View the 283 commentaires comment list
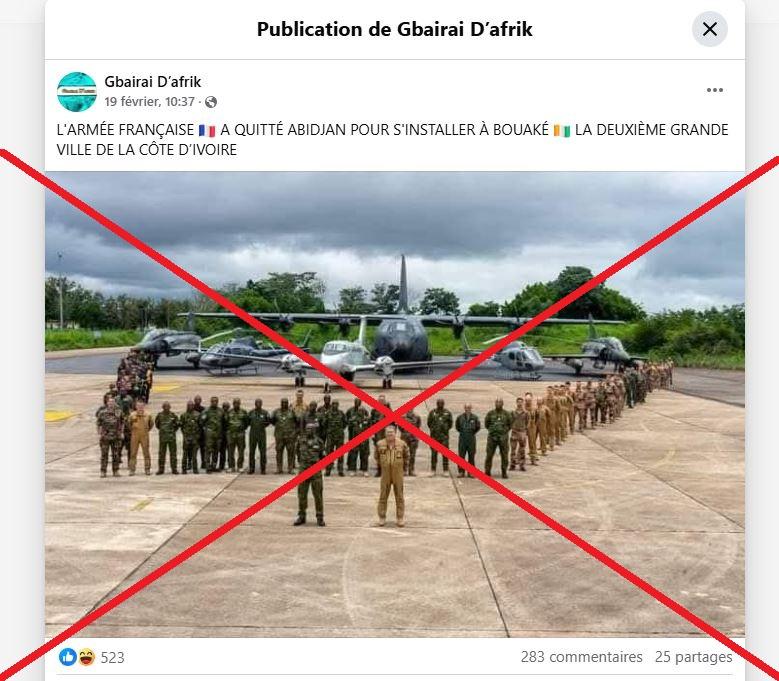Screen dimensions: 779x681 coord(581,657)
